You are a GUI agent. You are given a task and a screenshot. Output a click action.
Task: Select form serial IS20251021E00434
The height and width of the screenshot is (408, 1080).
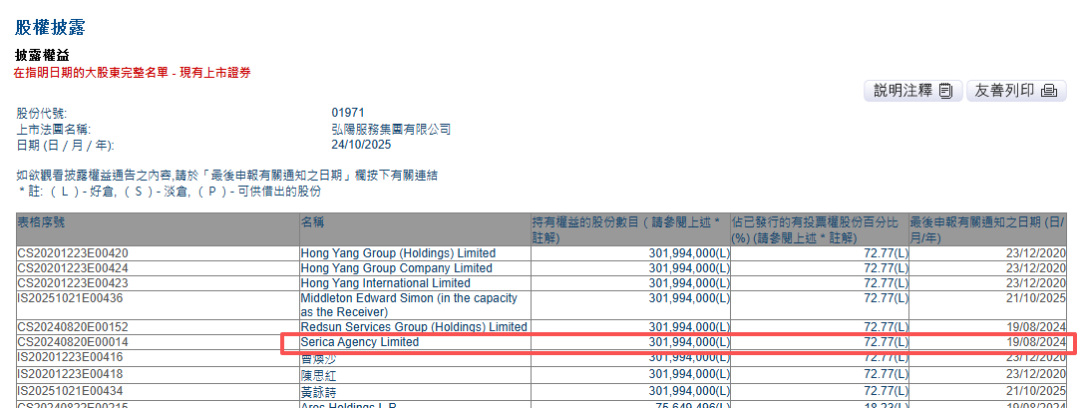[x=72, y=391]
